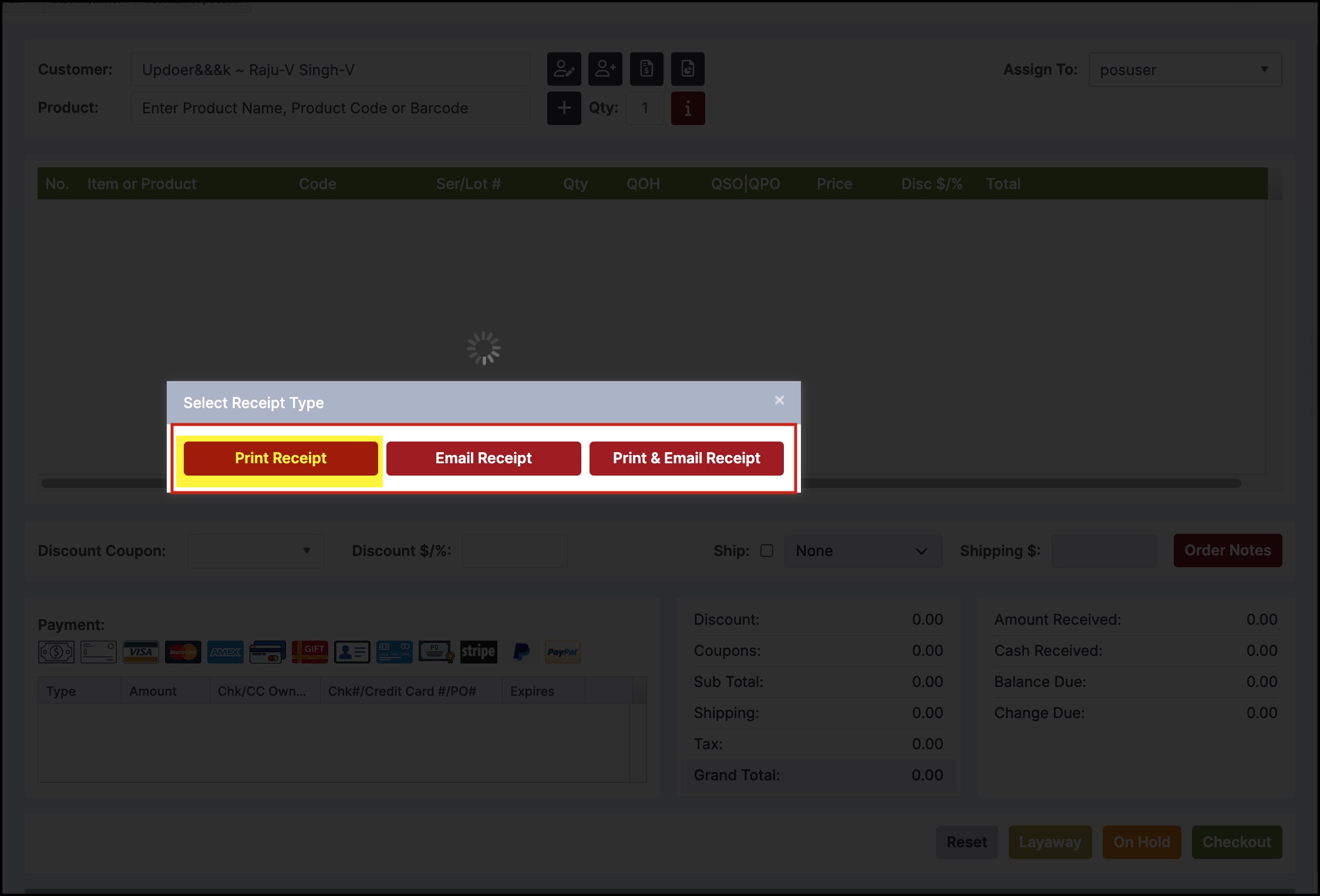Click the Price column header

pyautogui.click(x=834, y=184)
